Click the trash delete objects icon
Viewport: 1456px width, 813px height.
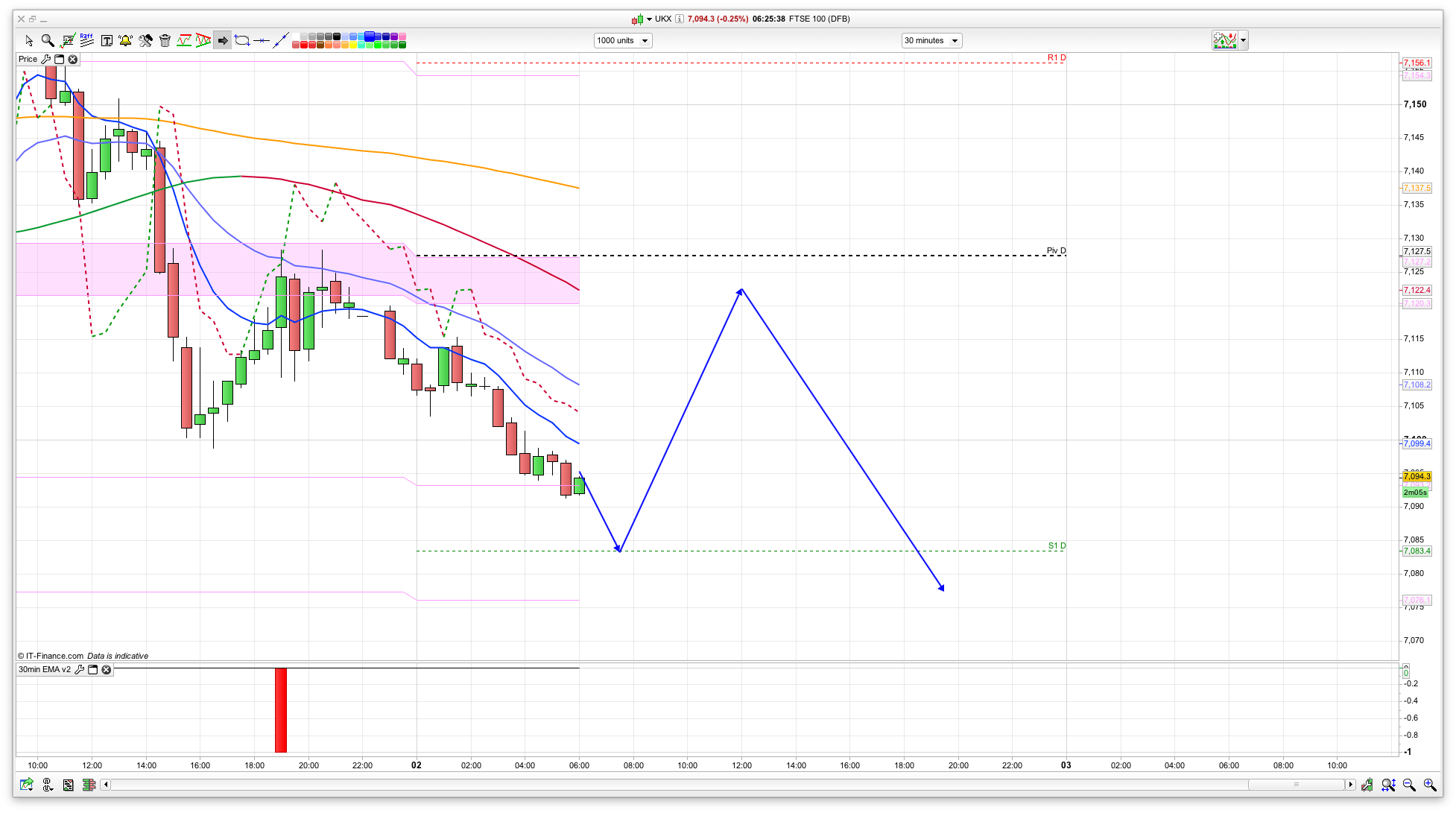(165, 40)
